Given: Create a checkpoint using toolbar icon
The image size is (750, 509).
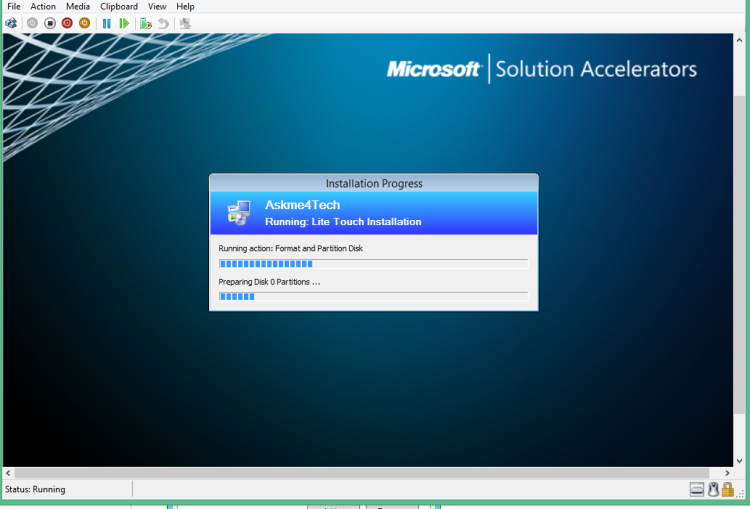Looking at the screenshot, I should tap(146, 23).
